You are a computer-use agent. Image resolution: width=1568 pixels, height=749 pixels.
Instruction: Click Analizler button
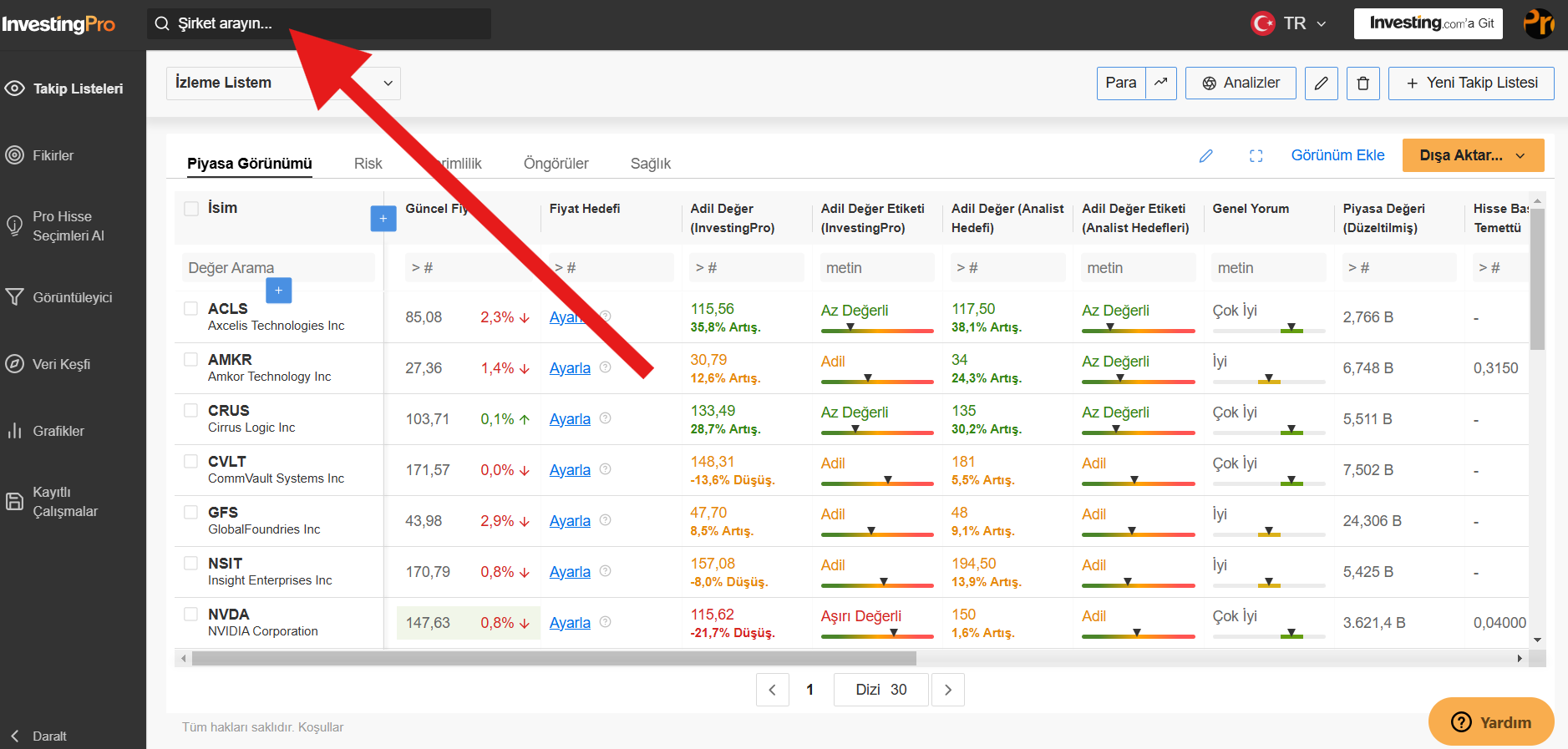(x=1241, y=83)
